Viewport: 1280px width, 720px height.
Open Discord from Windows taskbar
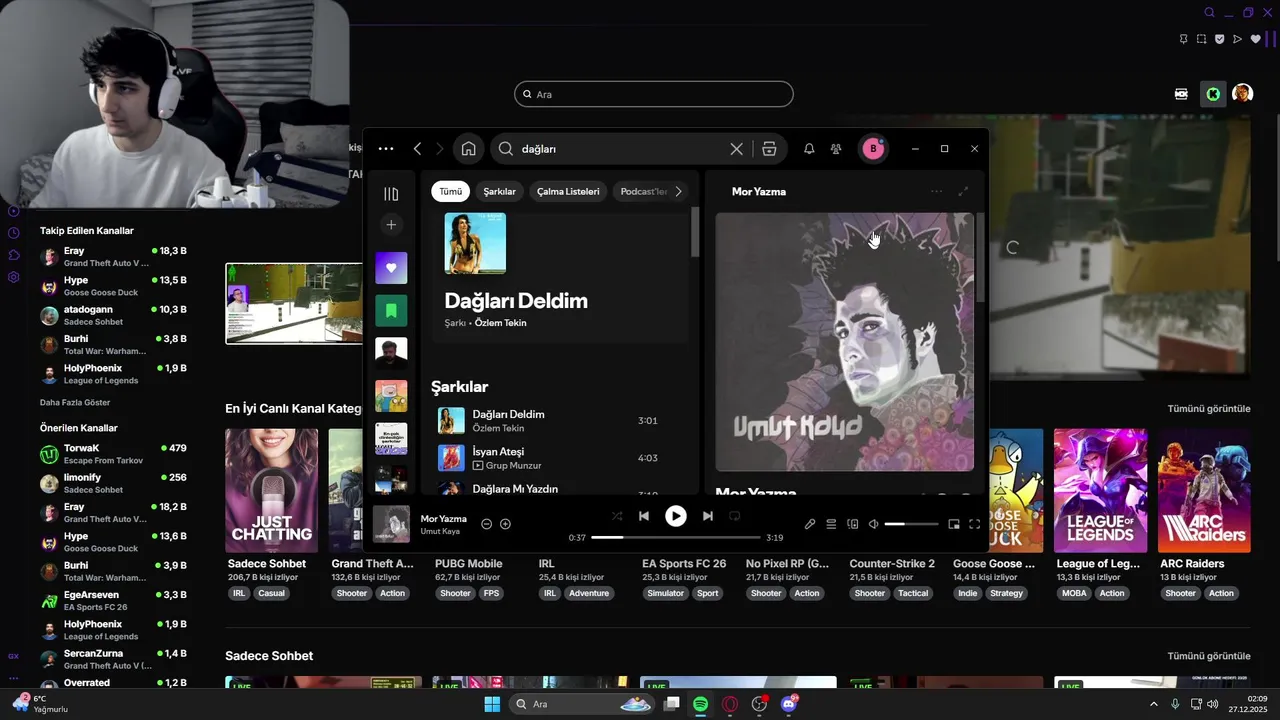[789, 704]
